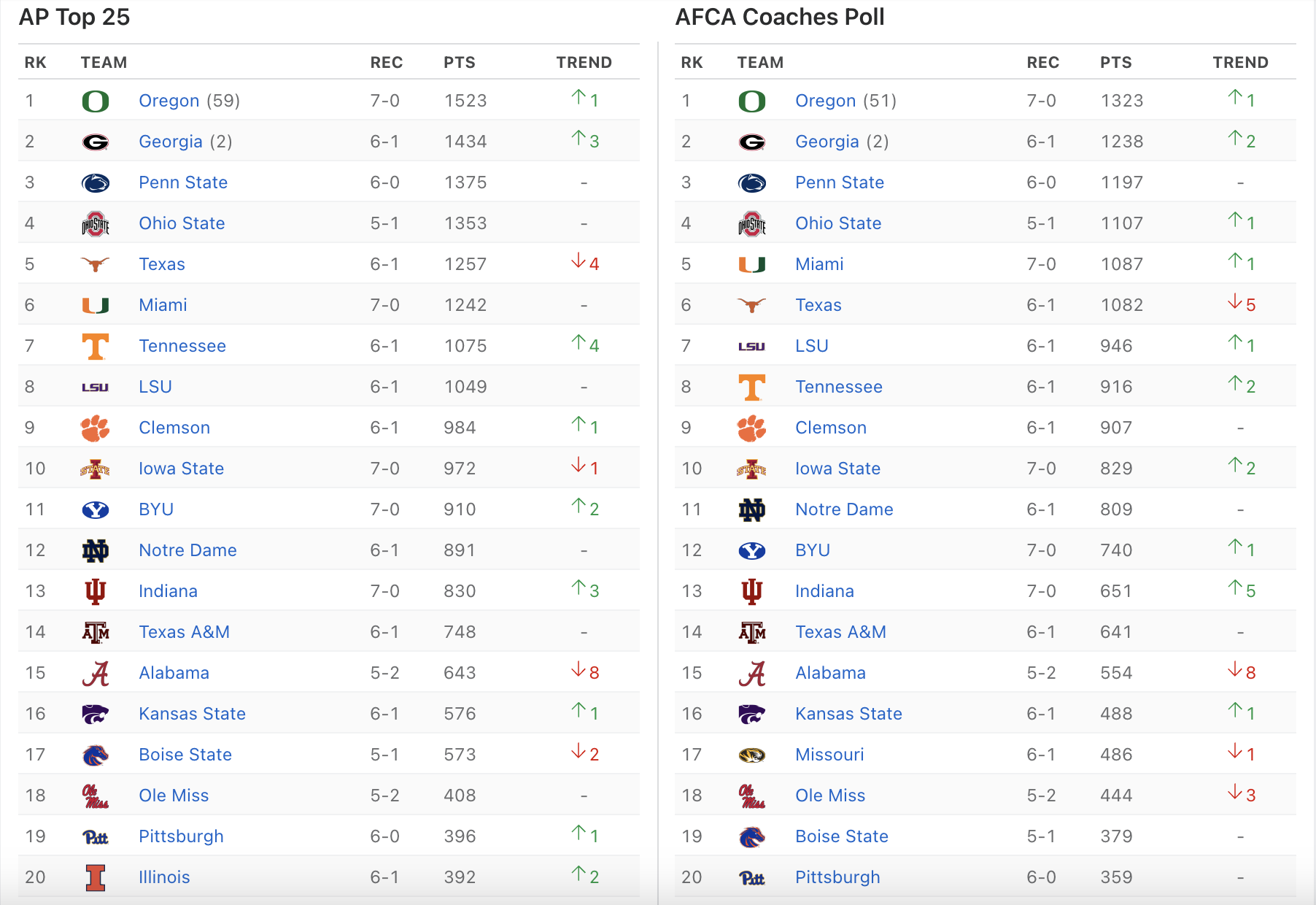Click the Texas A&M logo in the AP Top 25 table
The image size is (1316, 905).
pyautogui.click(x=96, y=632)
